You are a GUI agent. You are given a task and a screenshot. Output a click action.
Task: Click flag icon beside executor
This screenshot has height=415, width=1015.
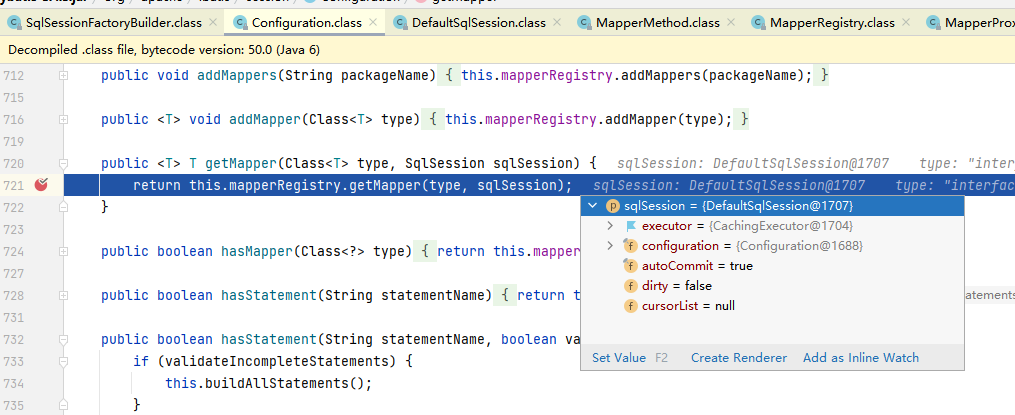click(631, 226)
